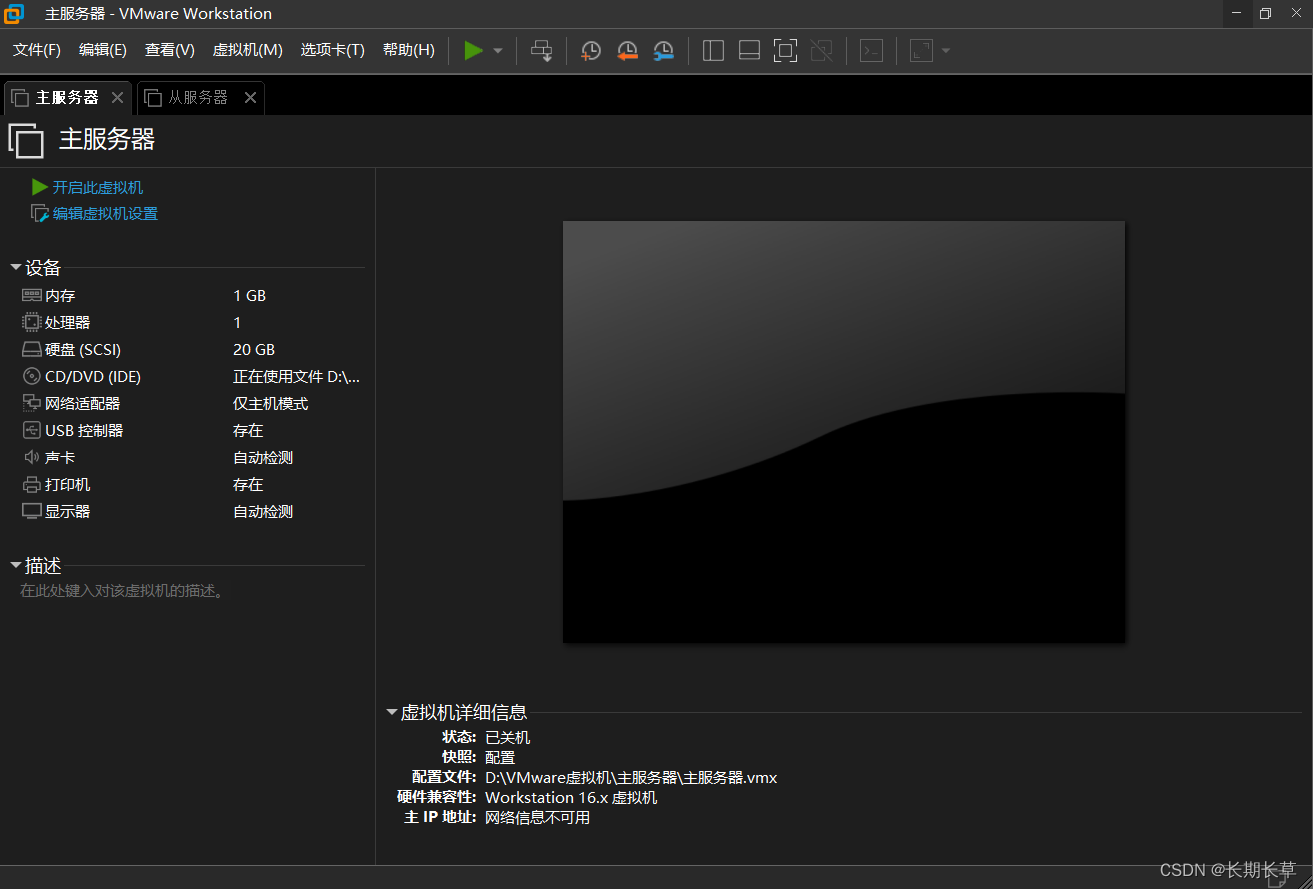Collapse the 设备 section

16,268
